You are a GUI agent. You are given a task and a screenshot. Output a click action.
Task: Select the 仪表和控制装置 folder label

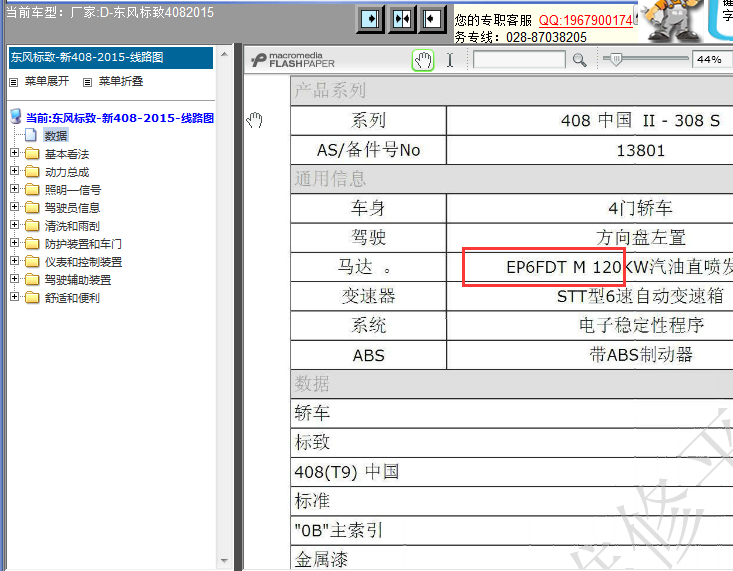(83, 262)
